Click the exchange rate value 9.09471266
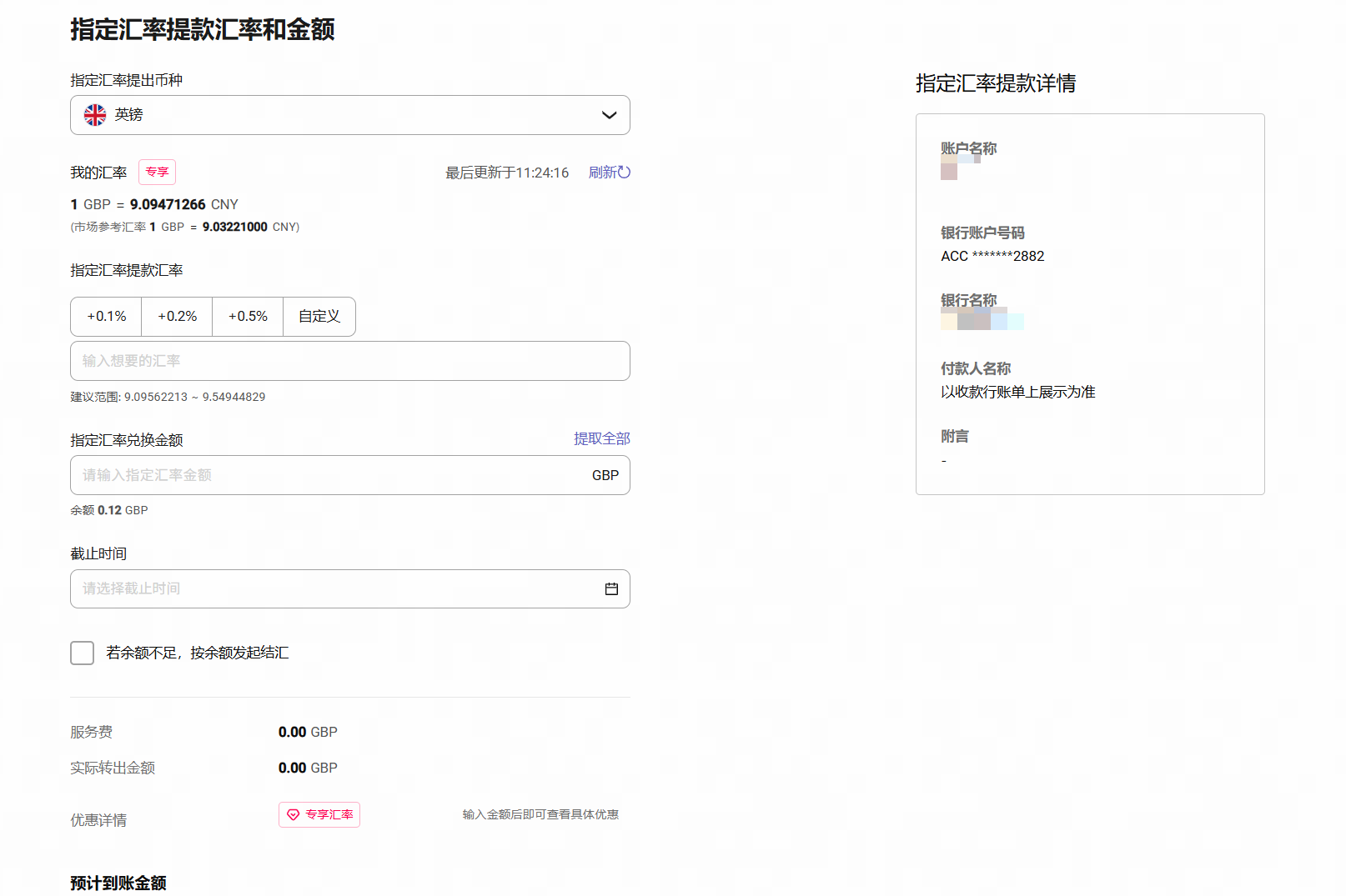This screenshot has height=896, width=1346. [168, 204]
